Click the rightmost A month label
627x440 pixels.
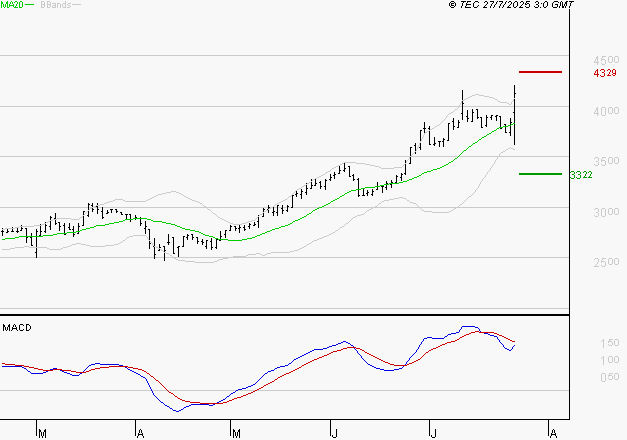point(553,433)
